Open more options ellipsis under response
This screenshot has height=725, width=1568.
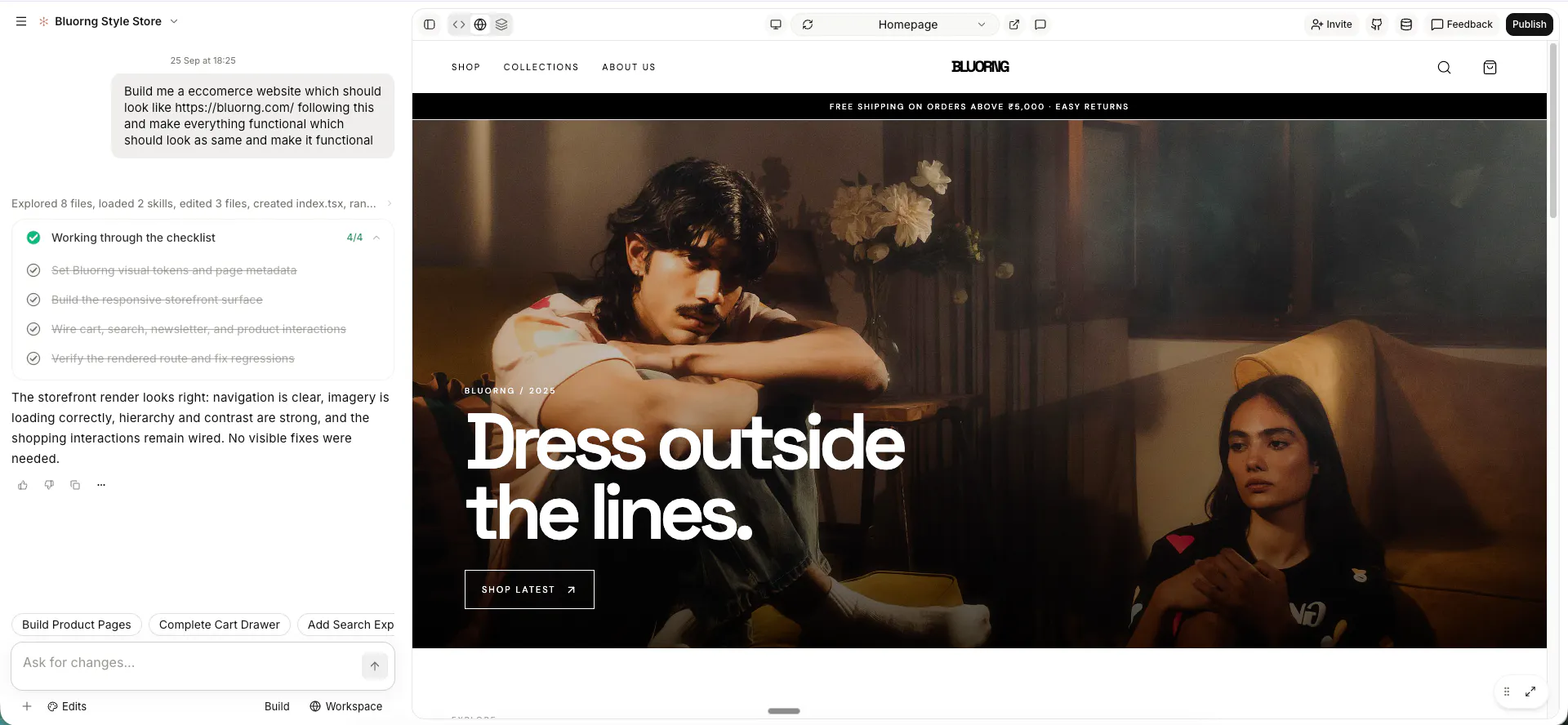[x=101, y=485]
